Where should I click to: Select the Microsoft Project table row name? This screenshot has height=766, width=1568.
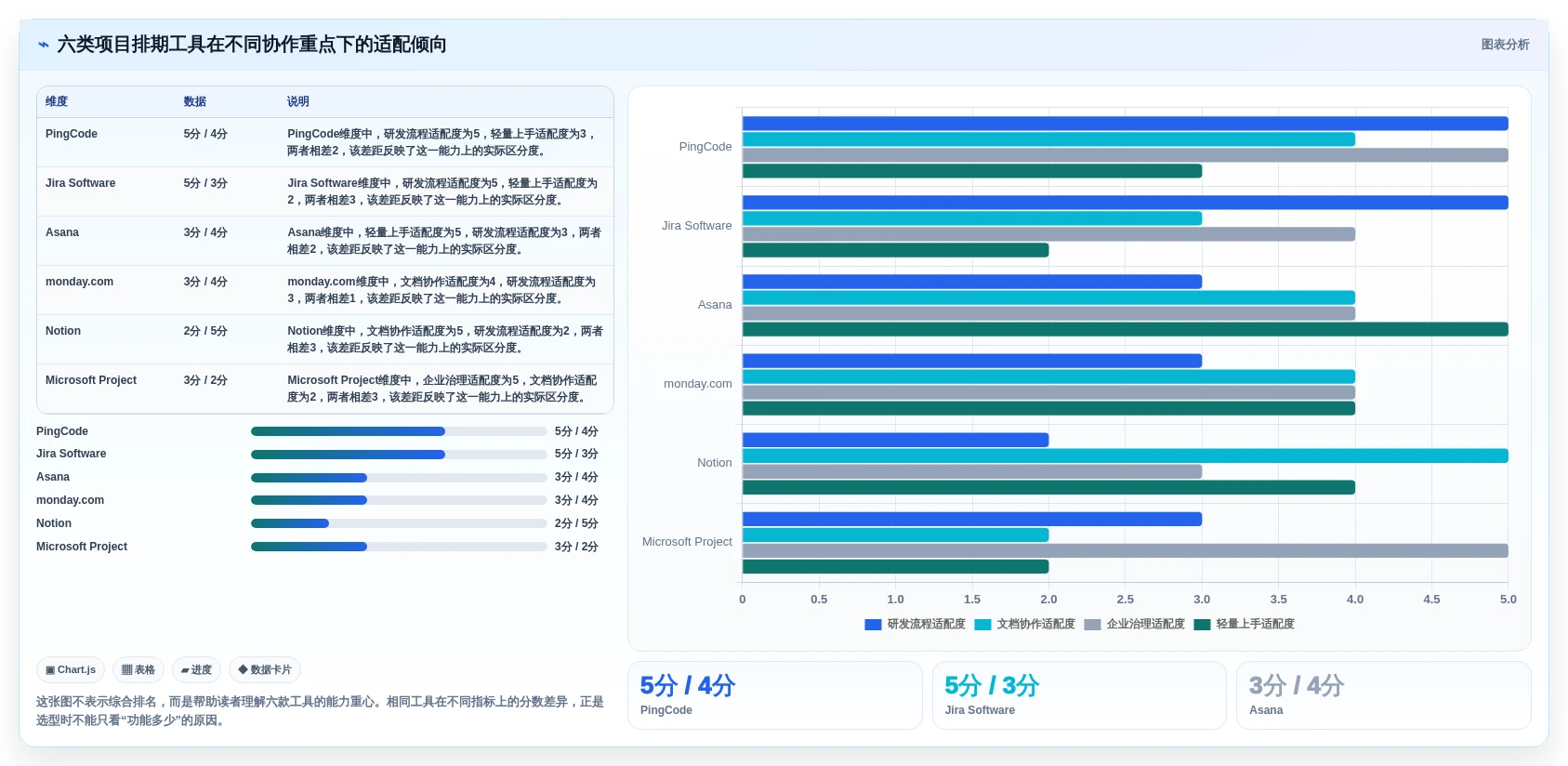[91, 380]
